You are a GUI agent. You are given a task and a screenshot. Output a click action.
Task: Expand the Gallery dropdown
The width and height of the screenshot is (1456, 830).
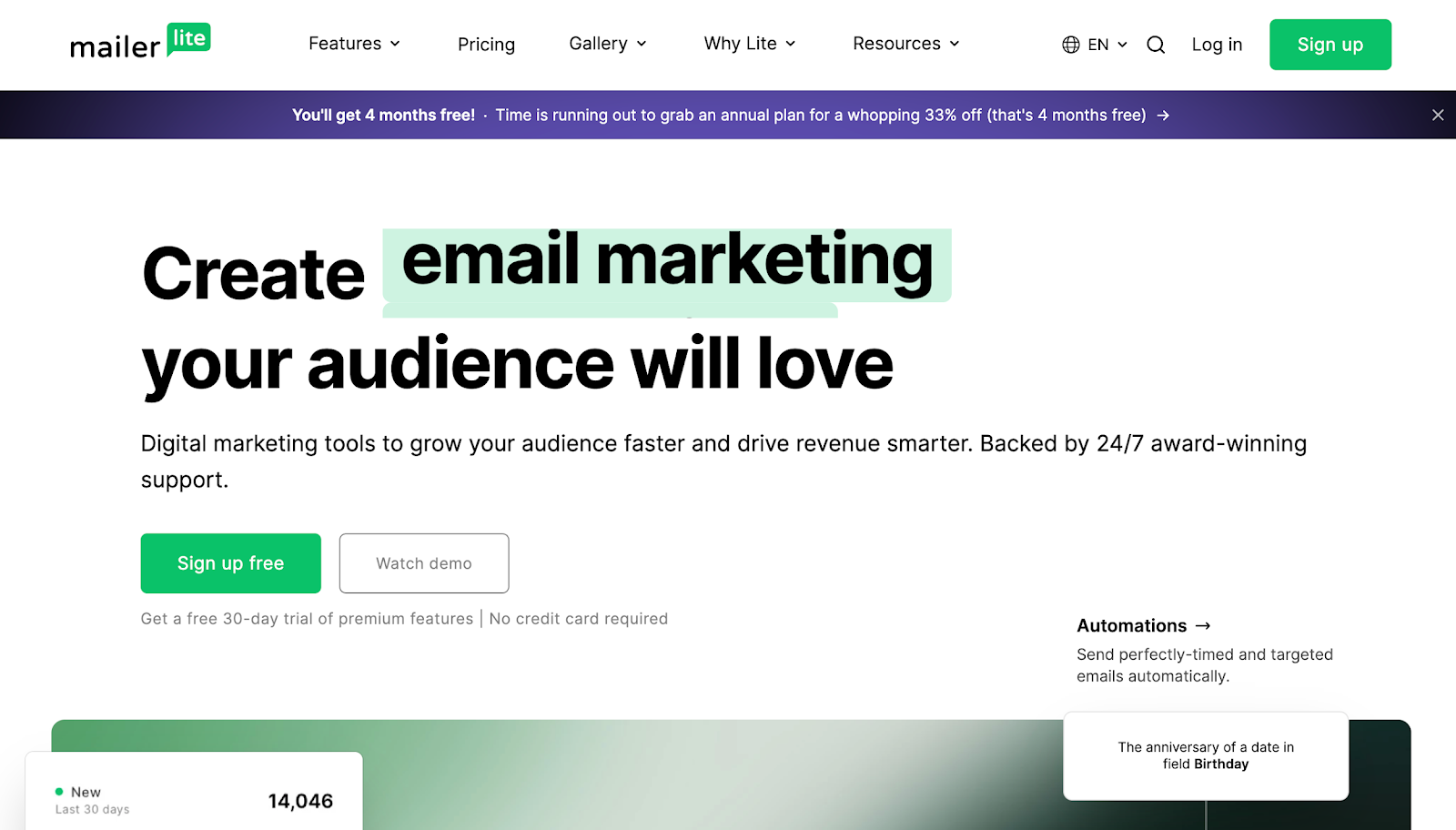[x=606, y=44]
